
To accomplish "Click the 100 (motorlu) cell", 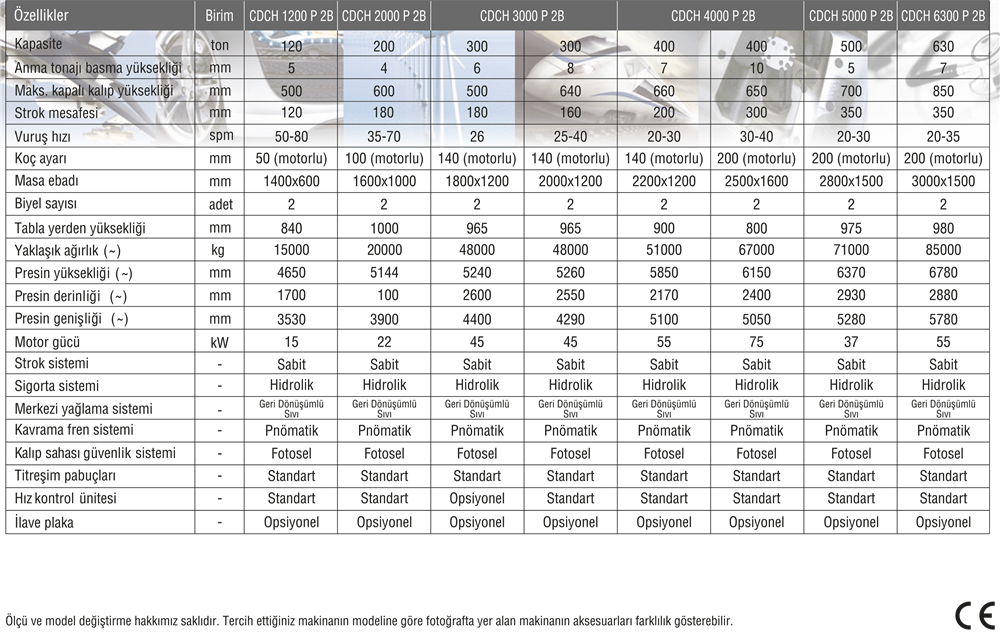I will coord(384,158).
